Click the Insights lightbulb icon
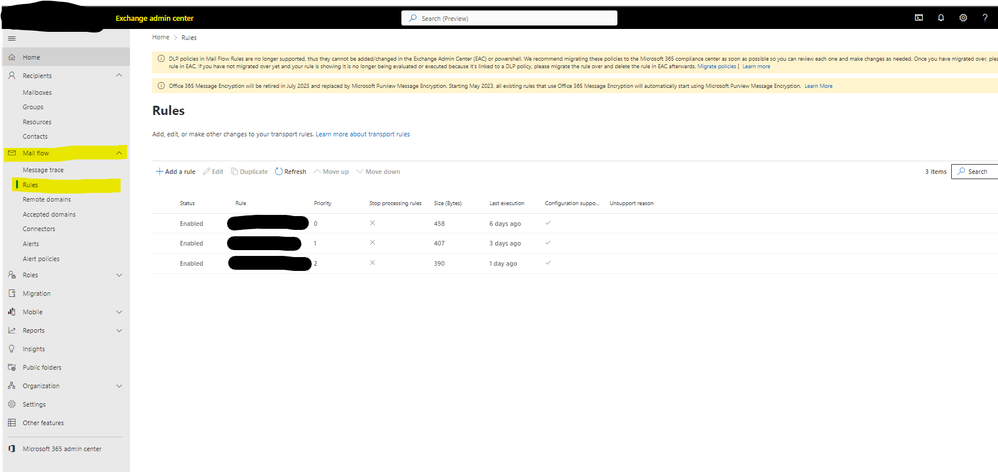The width and height of the screenshot is (998, 472). (11, 349)
